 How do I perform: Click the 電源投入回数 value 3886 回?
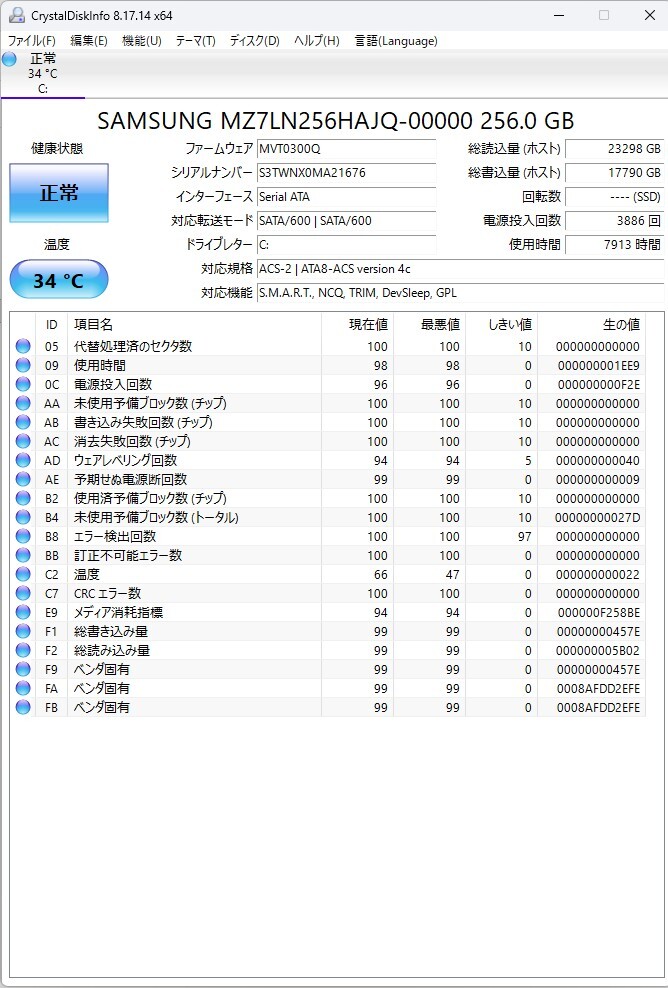pyautogui.click(x=614, y=221)
